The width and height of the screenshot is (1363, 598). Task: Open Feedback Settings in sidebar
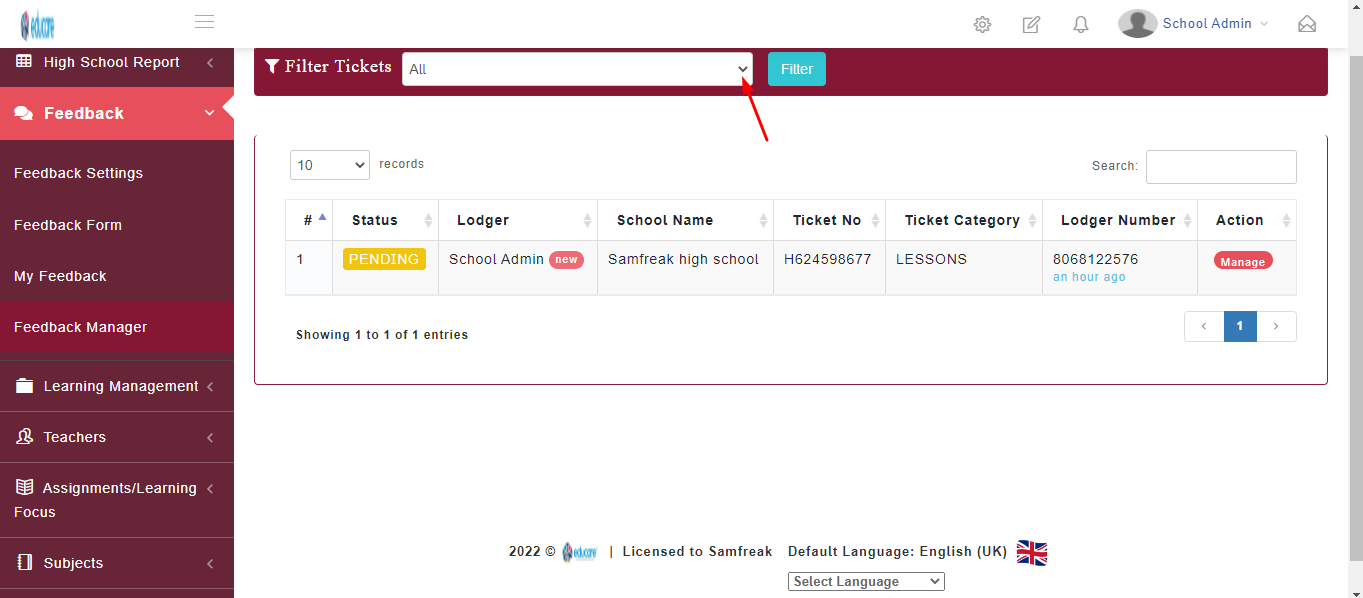pyautogui.click(x=78, y=173)
